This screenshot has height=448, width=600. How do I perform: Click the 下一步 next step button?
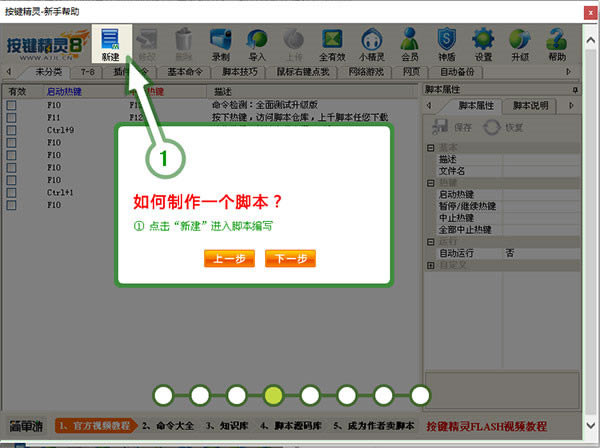tap(290, 259)
